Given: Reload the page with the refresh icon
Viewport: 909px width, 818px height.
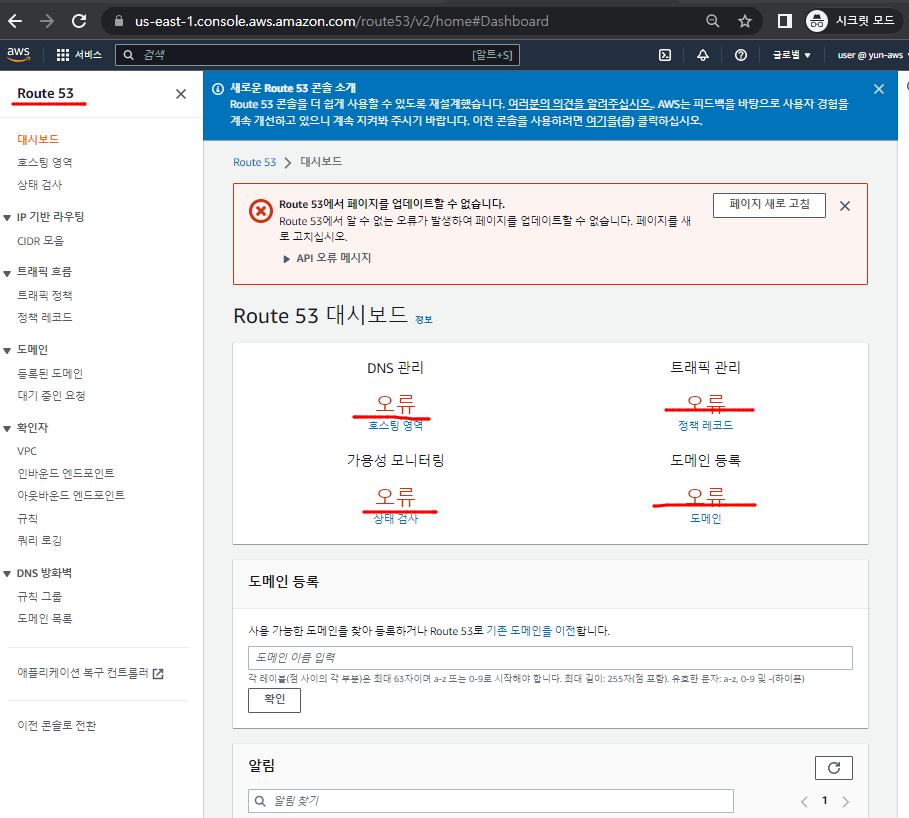Looking at the screenshot, I should [x=79, y=21].
